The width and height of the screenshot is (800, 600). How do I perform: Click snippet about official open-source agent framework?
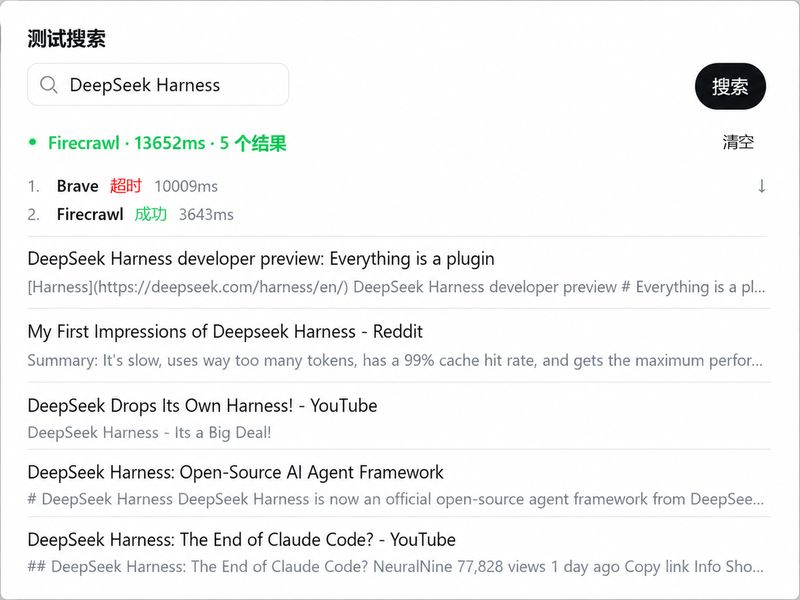pos(395,499)
